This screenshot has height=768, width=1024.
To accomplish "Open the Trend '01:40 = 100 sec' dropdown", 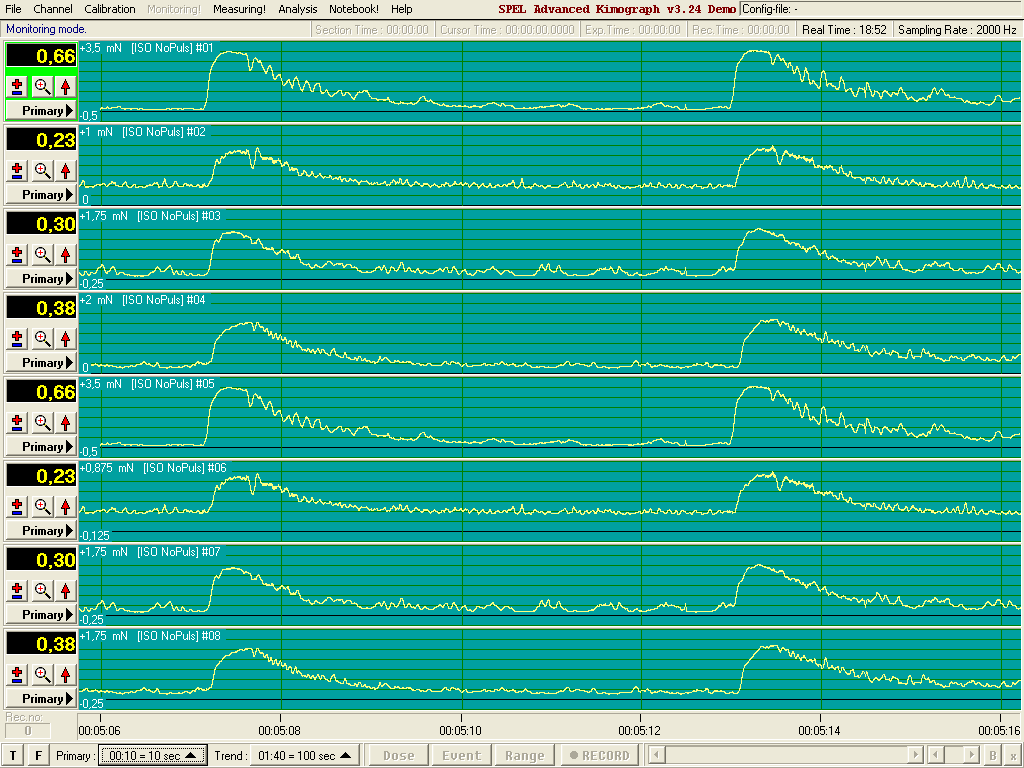I will 304,756.
